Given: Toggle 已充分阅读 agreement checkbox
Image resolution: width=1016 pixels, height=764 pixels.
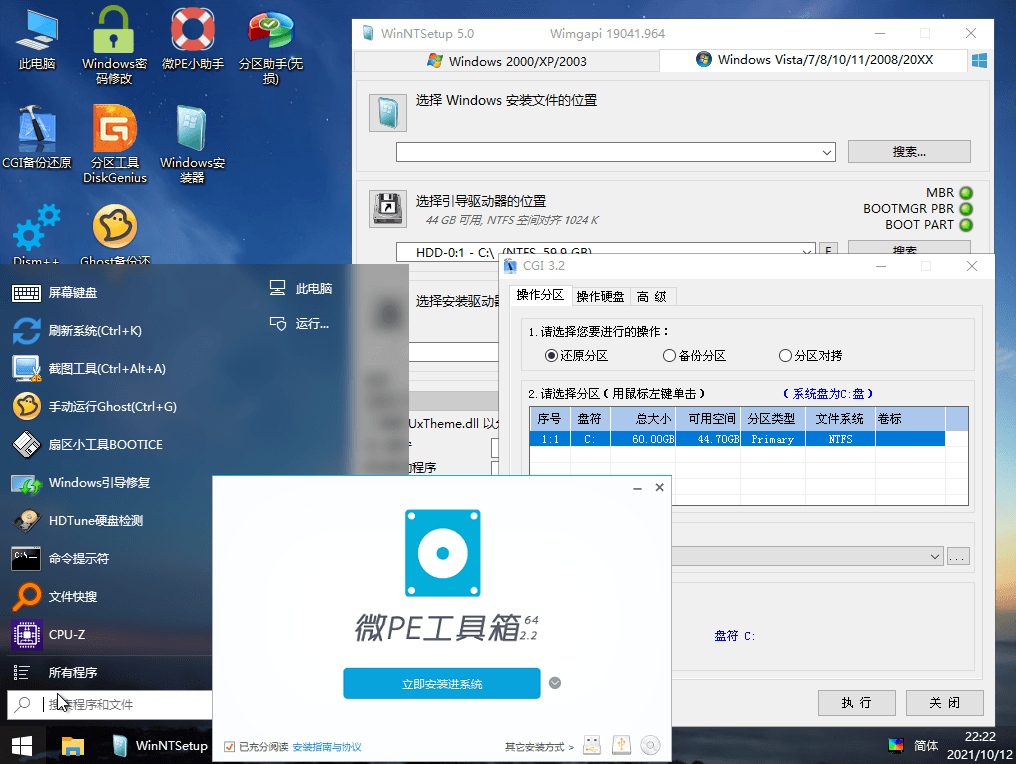Looking at the screenshot, I should pyautogui.click(x=229, y=747).
